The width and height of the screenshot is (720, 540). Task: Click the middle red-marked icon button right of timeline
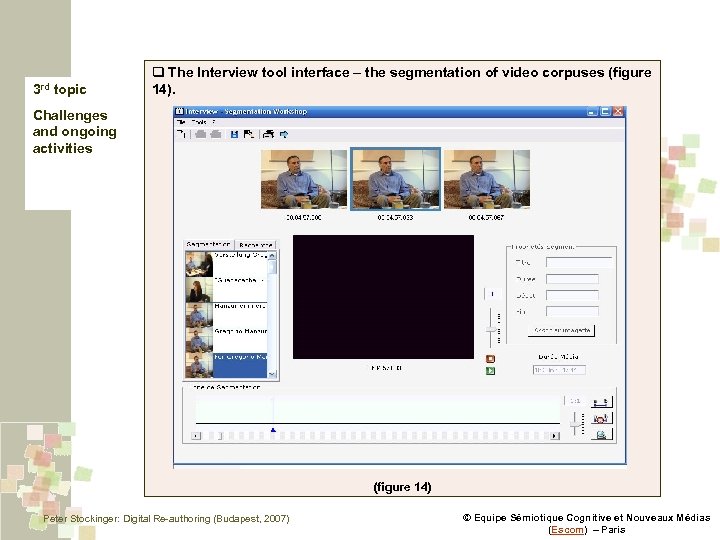click(x=601, y=418)
